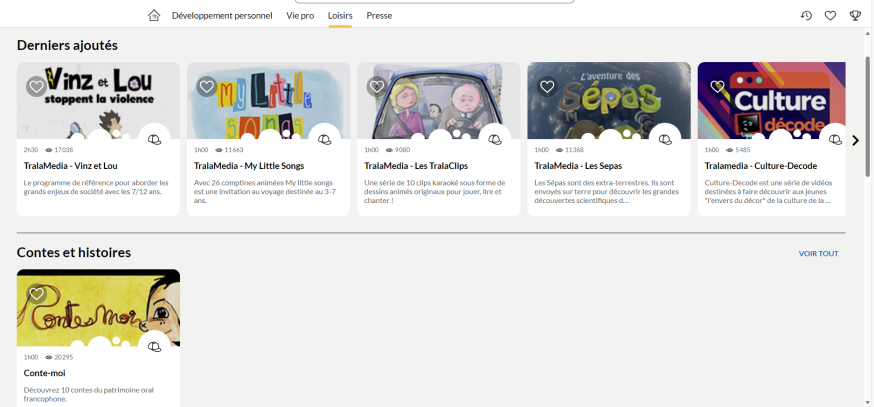874x407 pixels.
Task: Open the My Little Songs thumbnail image
Action: [x=269, y=100]
